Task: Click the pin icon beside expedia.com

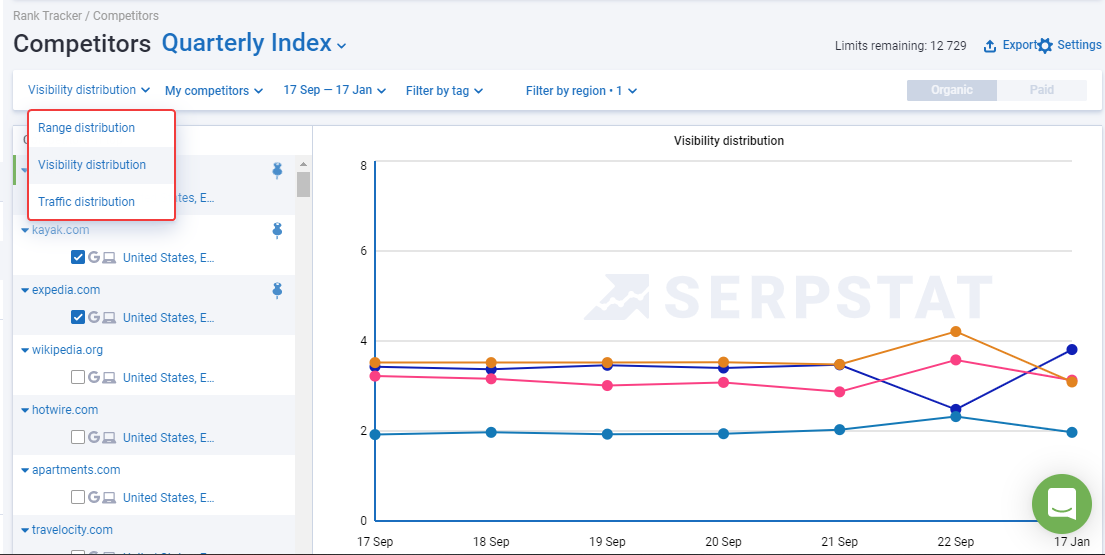Action: coord(277,289)
